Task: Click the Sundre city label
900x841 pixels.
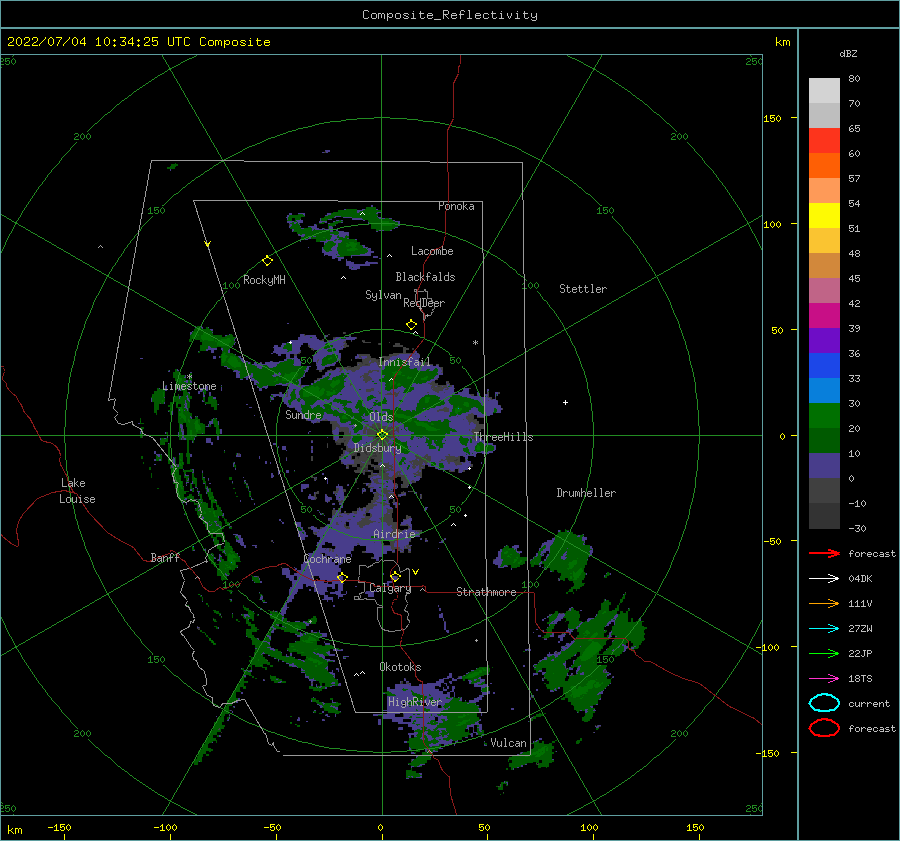Action: pos(303,415)
